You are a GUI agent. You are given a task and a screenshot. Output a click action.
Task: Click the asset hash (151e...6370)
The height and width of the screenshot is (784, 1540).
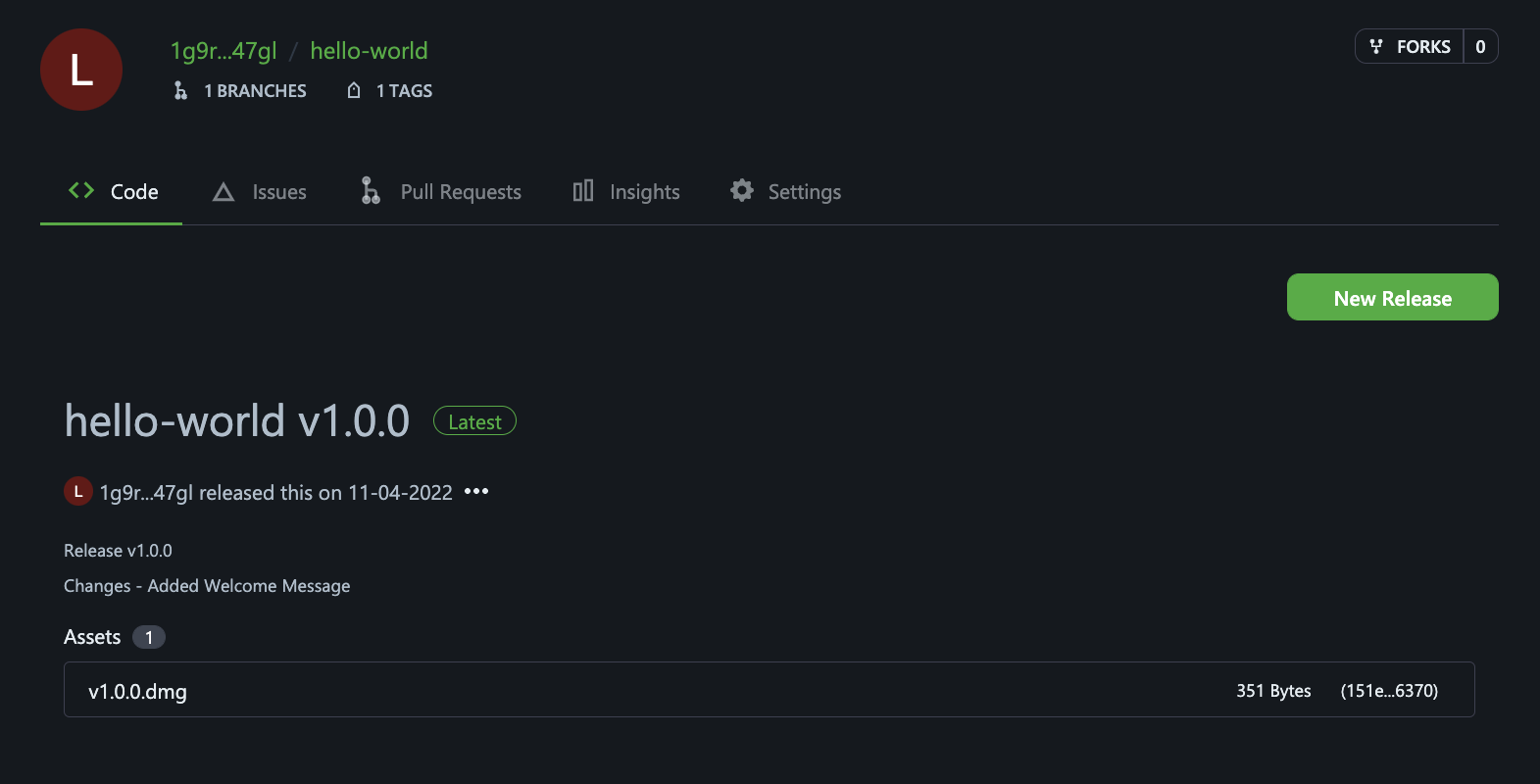point(1389,691)
